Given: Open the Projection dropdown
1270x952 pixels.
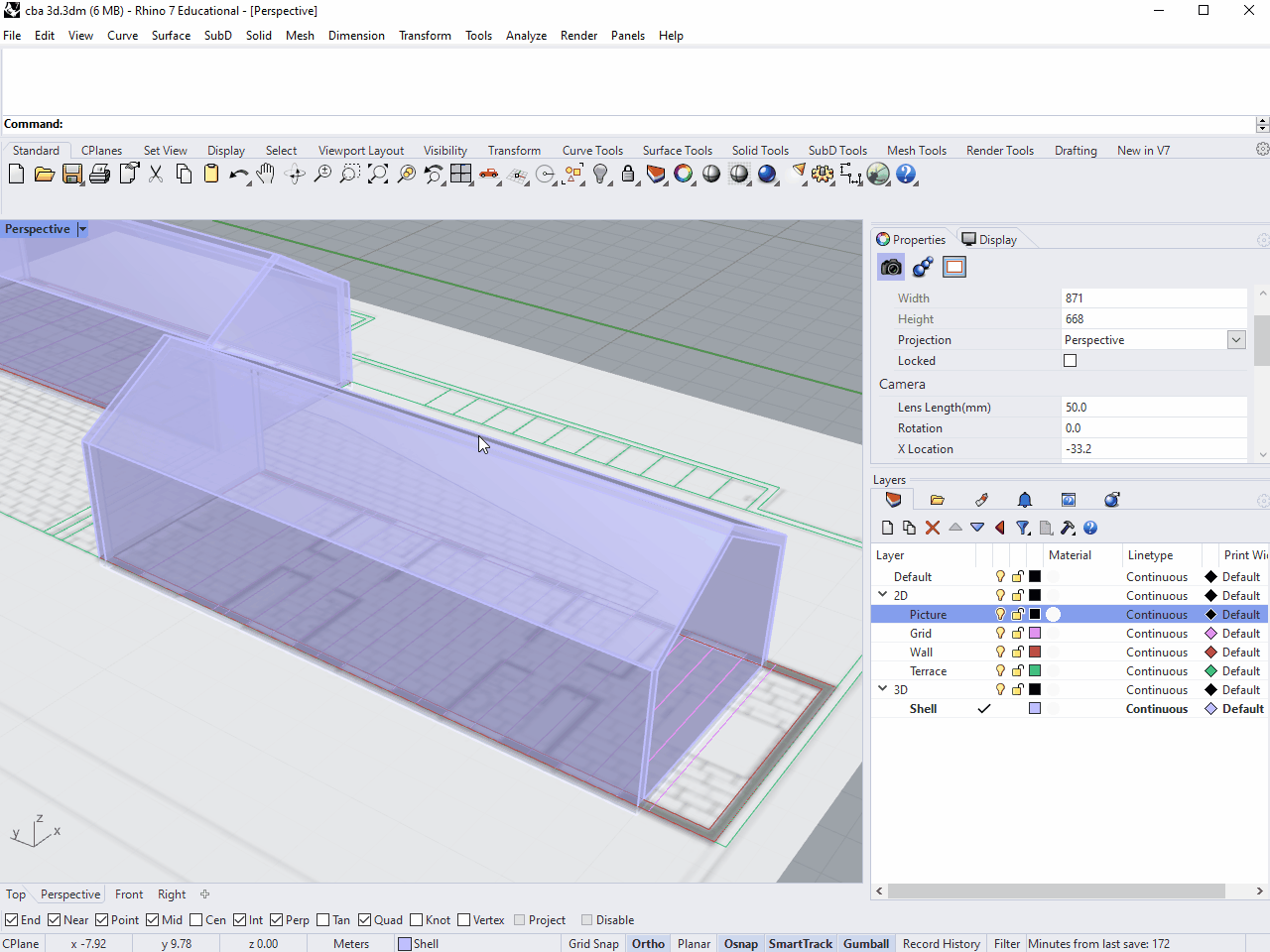Looking at the screenshot, I should pyautogui.click(x=1235, y=340).
